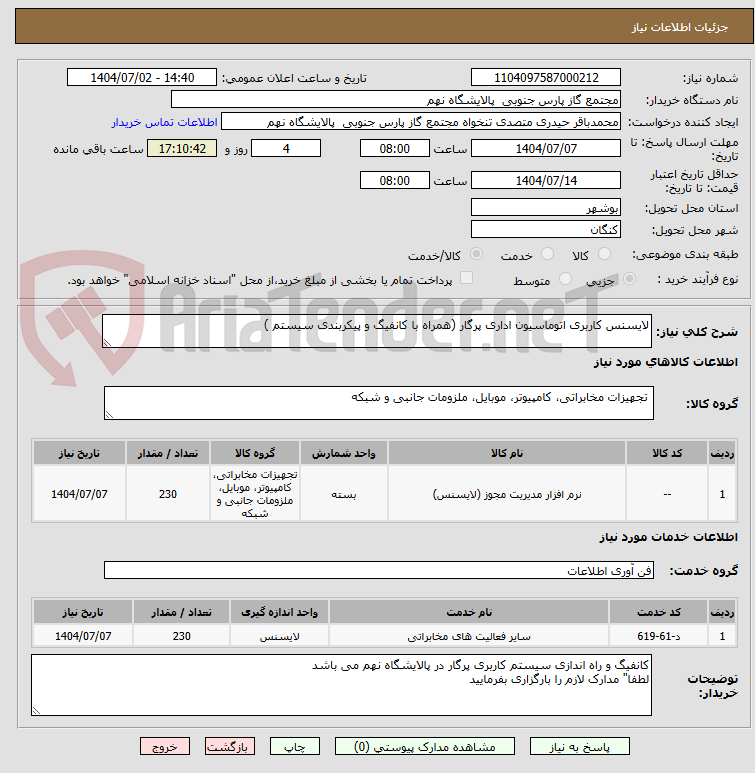This screenshot has width=755, height=773.
Task: Click the resize handle of گروه کالا textarea
Action: click(109, 415)
